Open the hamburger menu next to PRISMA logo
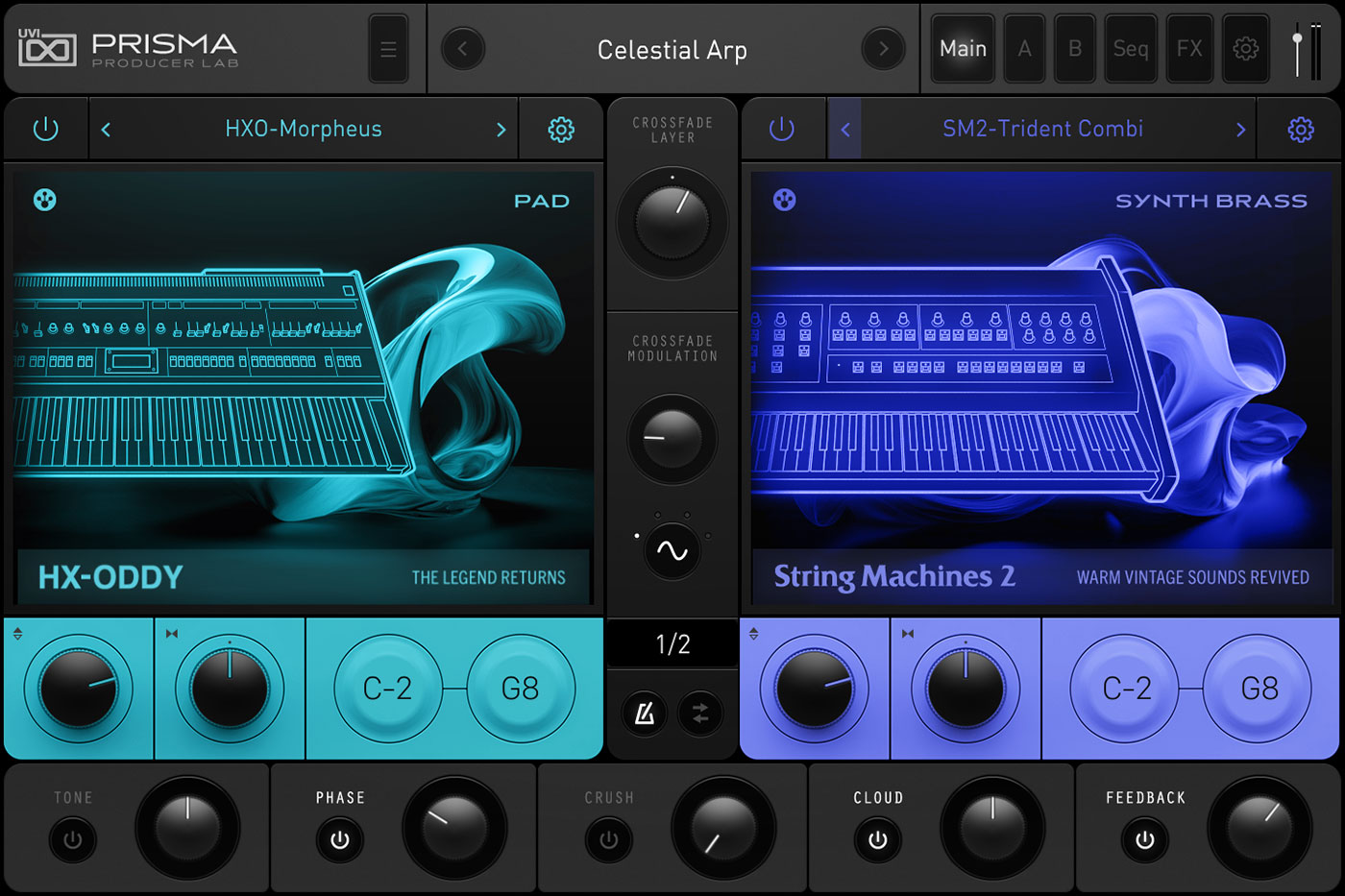 [x=388, y=49]
